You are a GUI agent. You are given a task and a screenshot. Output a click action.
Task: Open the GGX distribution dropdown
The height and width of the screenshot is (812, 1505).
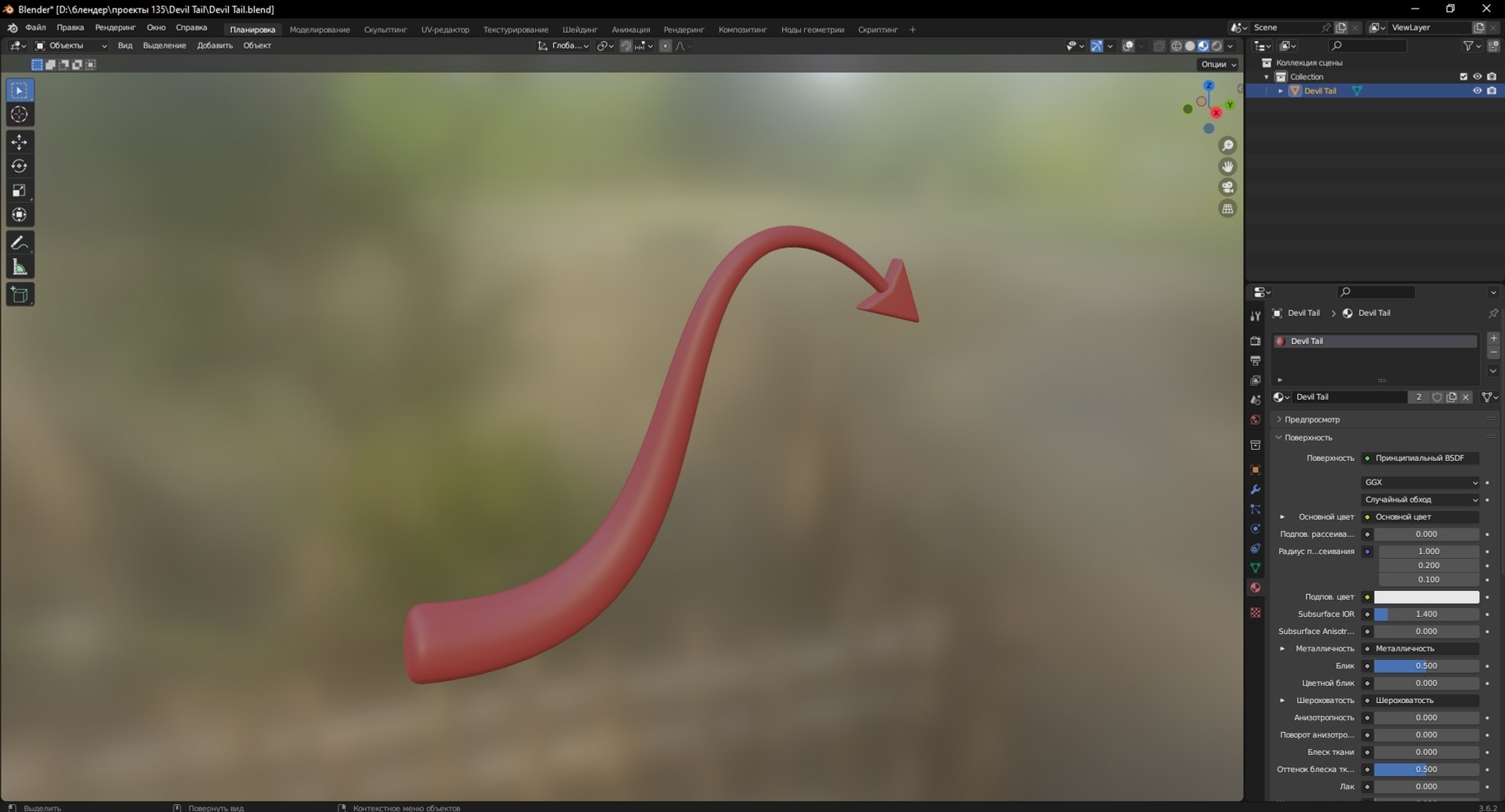[1420, 483]
